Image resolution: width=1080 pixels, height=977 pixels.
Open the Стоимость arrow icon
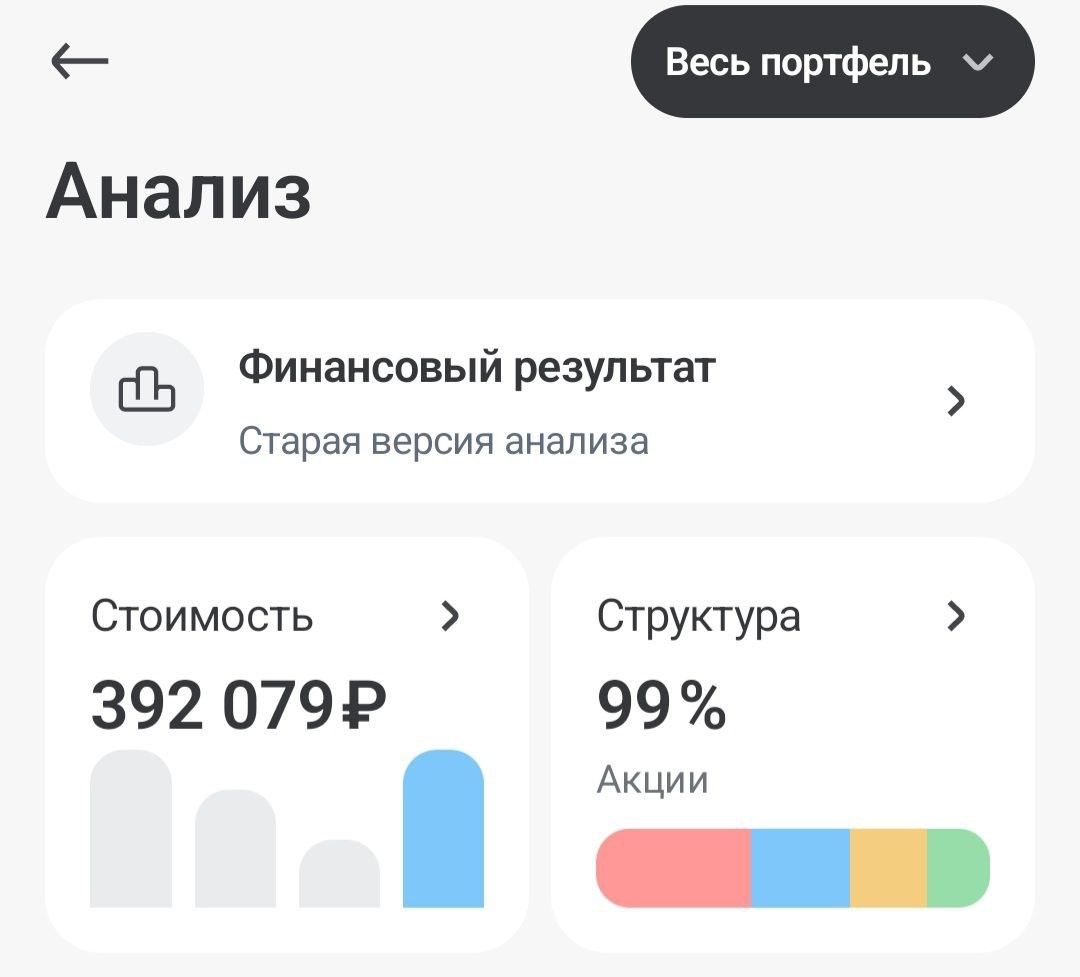click(x=452, y=617)
